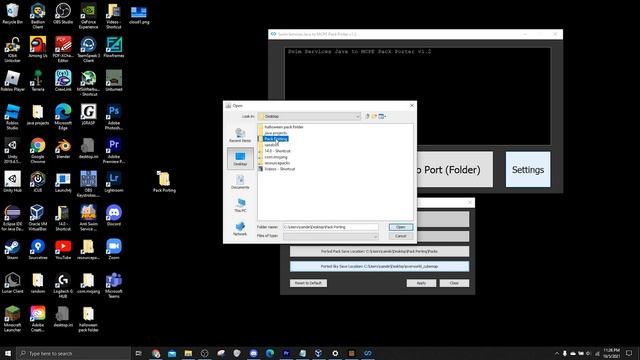Open notification center on taskbar

click(x=629, y=353)
